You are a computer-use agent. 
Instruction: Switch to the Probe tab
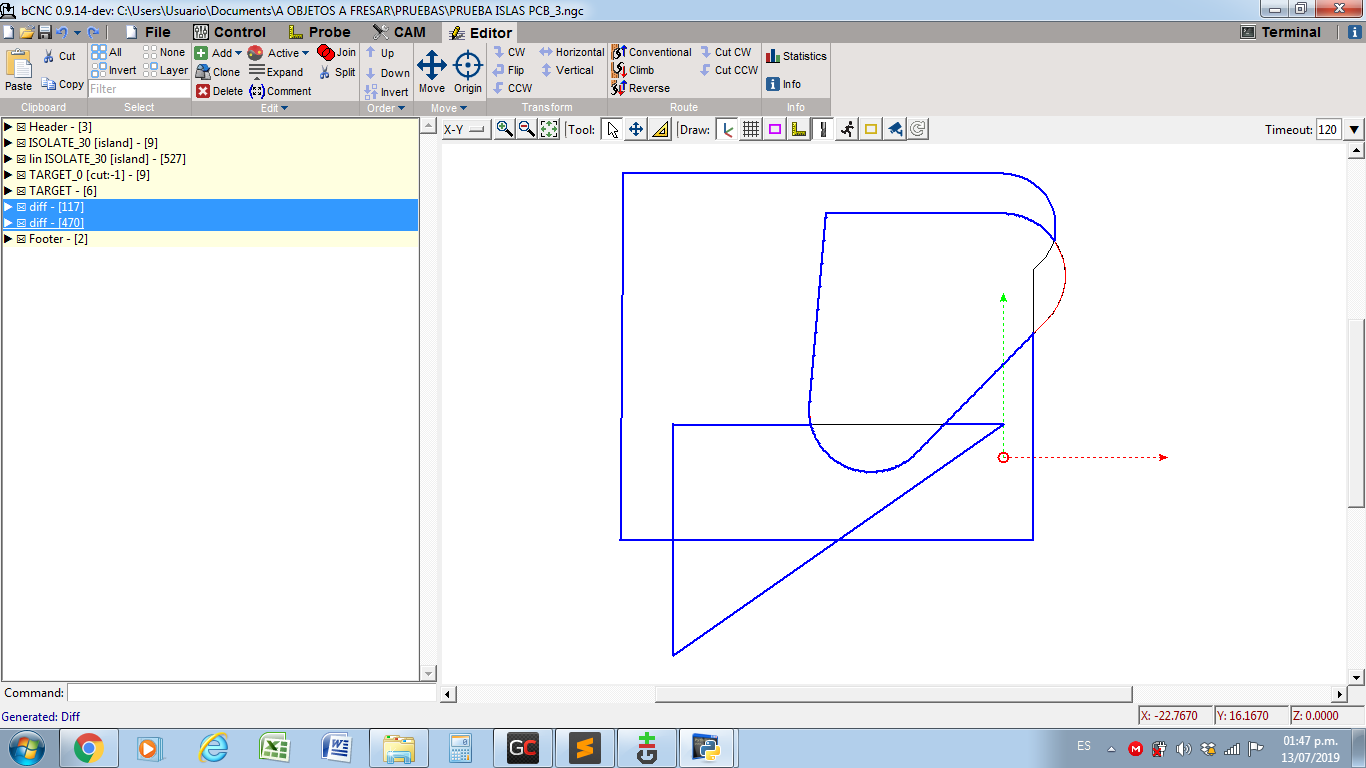pos(319,32)
